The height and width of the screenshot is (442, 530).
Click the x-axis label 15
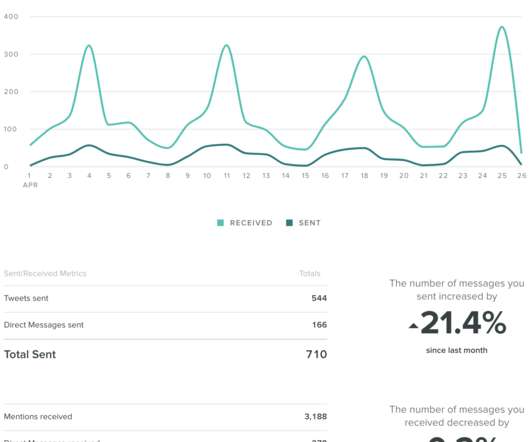(x=305, y=175)
